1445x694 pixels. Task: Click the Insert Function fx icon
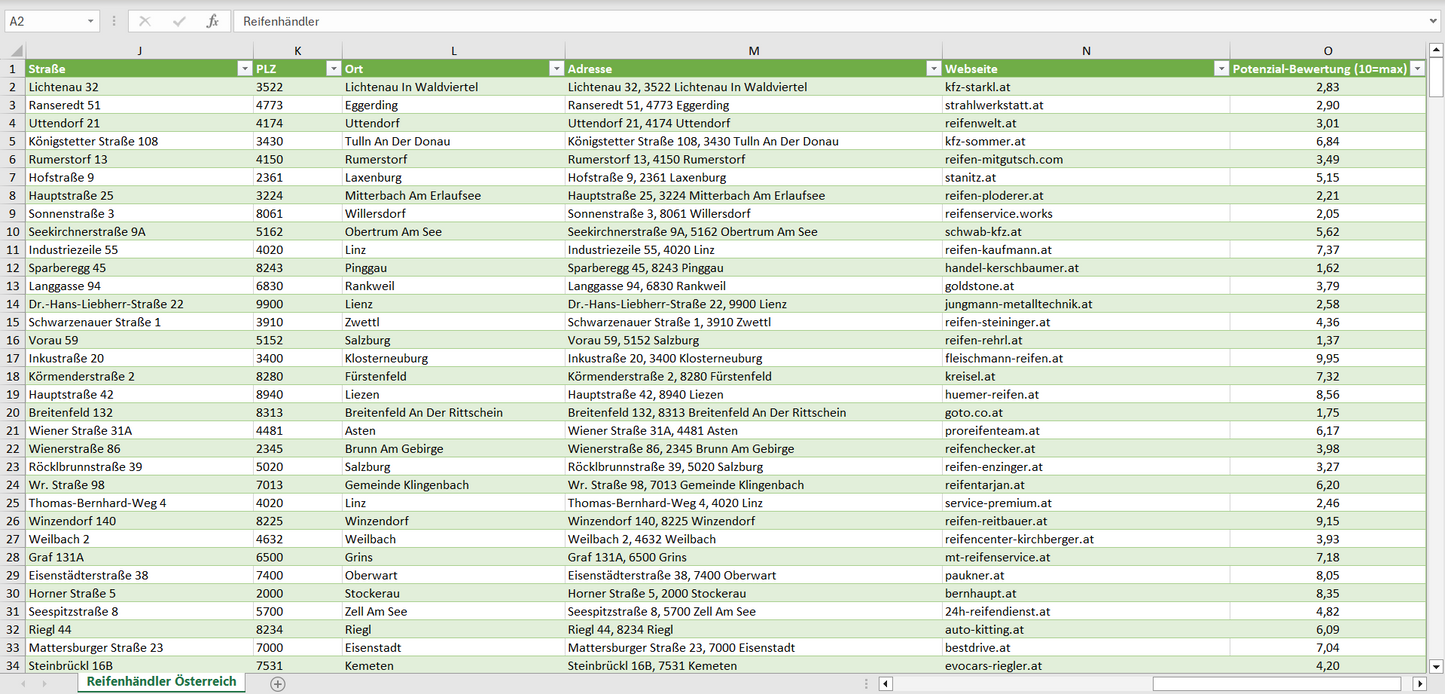[x=212, y=21]
